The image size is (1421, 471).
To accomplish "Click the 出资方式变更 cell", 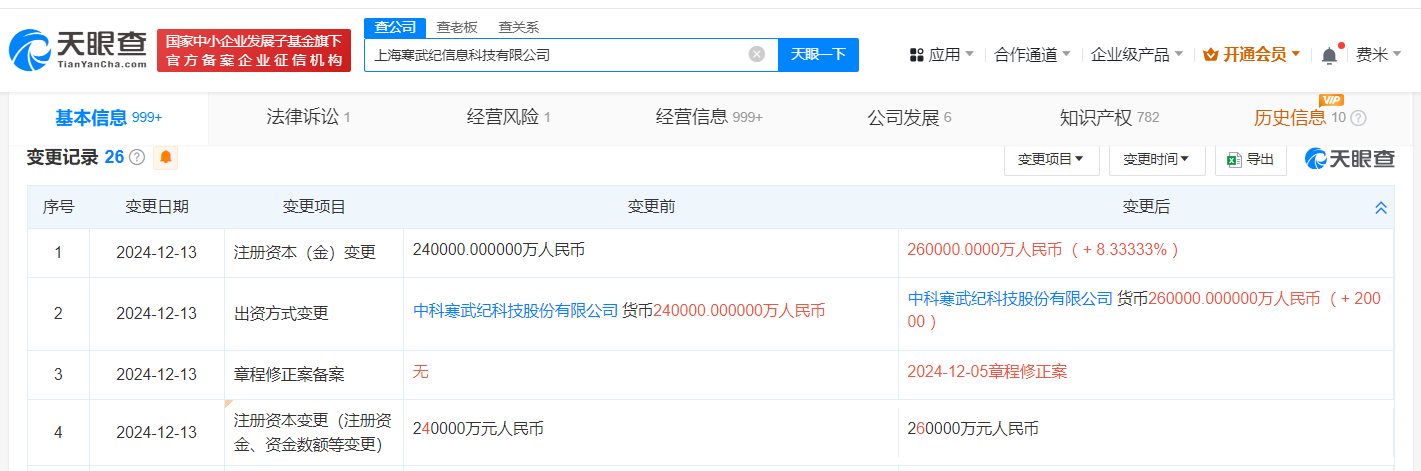I will (x=314, y=314).
